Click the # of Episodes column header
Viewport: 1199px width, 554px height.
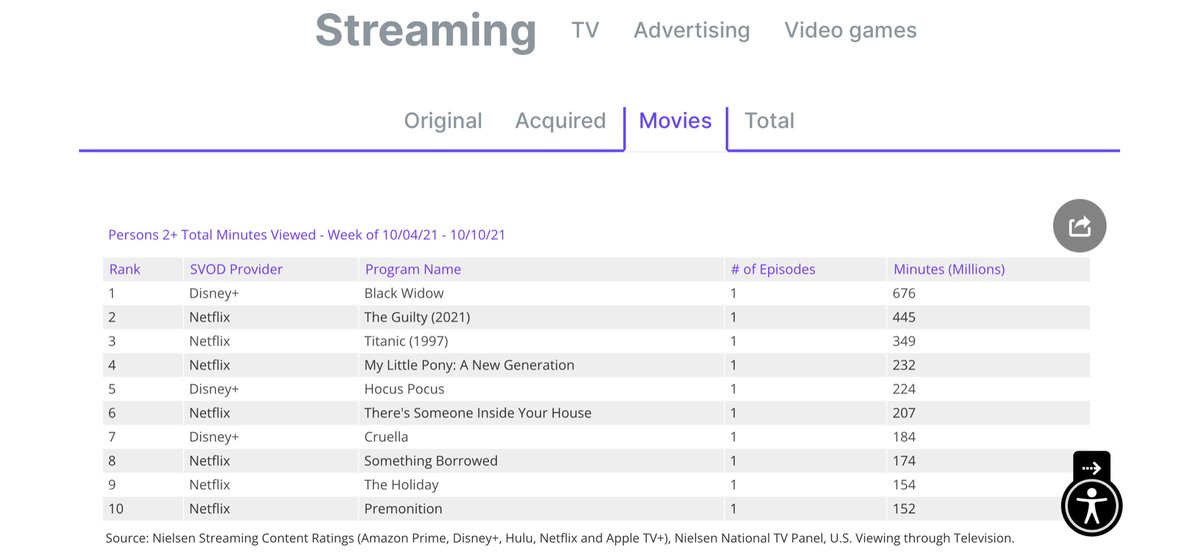click(773, 269)
